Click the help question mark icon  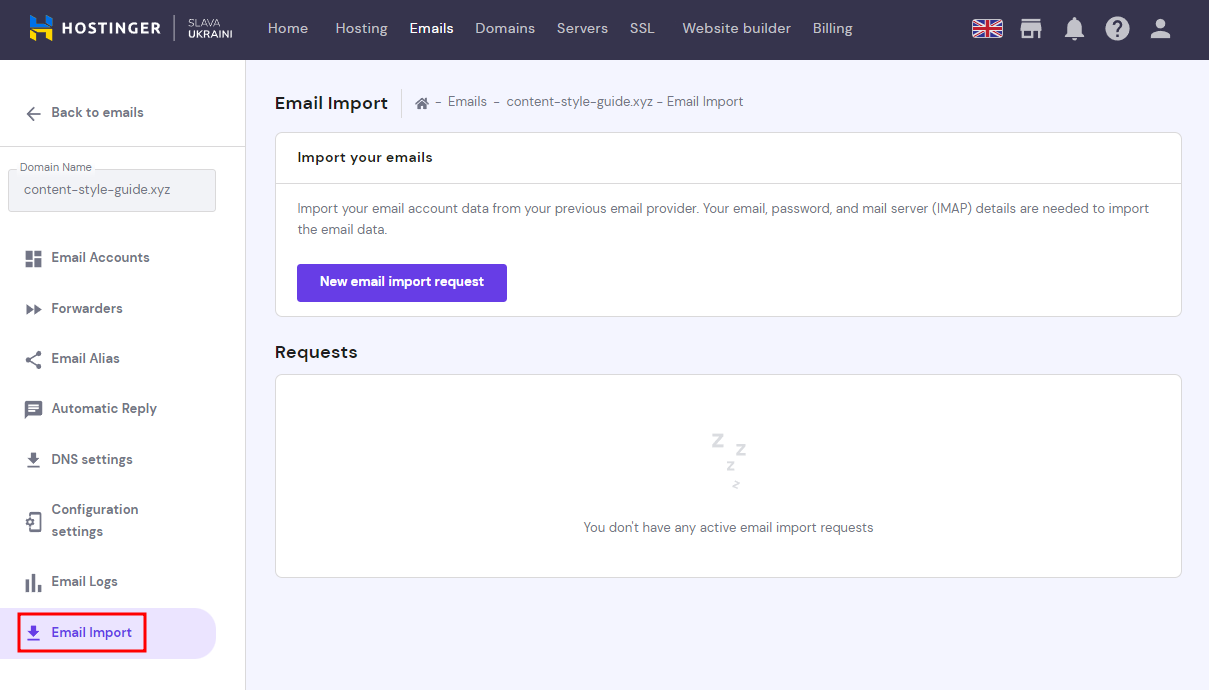click(1117, 29)
